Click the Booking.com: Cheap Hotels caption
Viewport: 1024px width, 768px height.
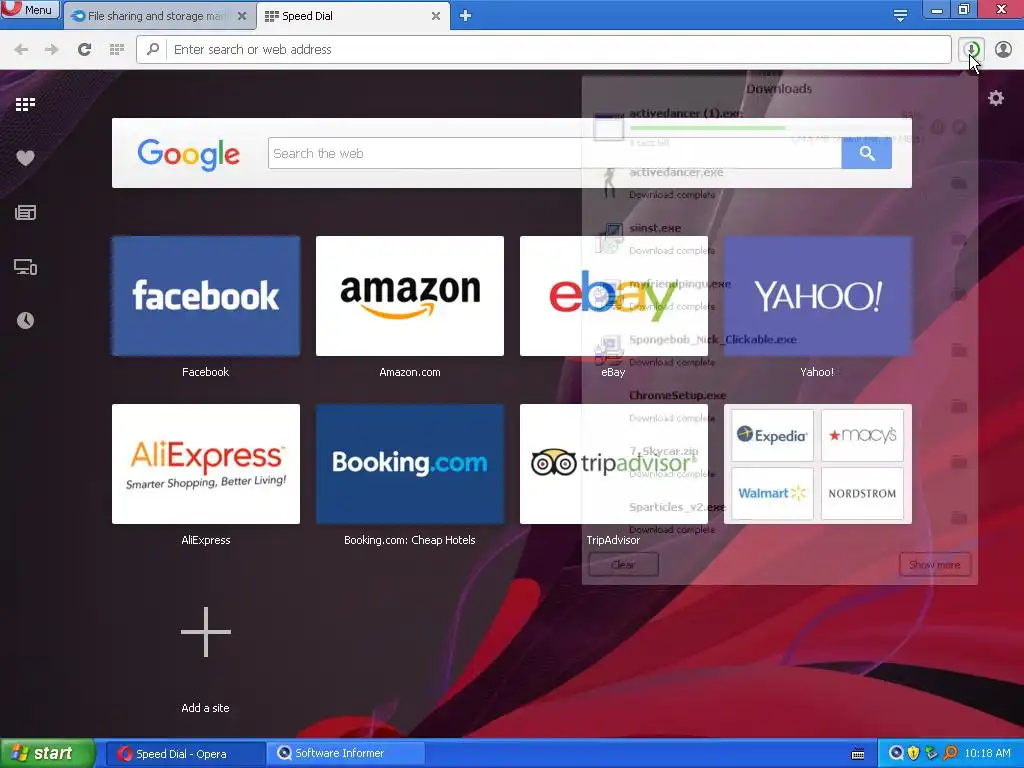point(410,540)
